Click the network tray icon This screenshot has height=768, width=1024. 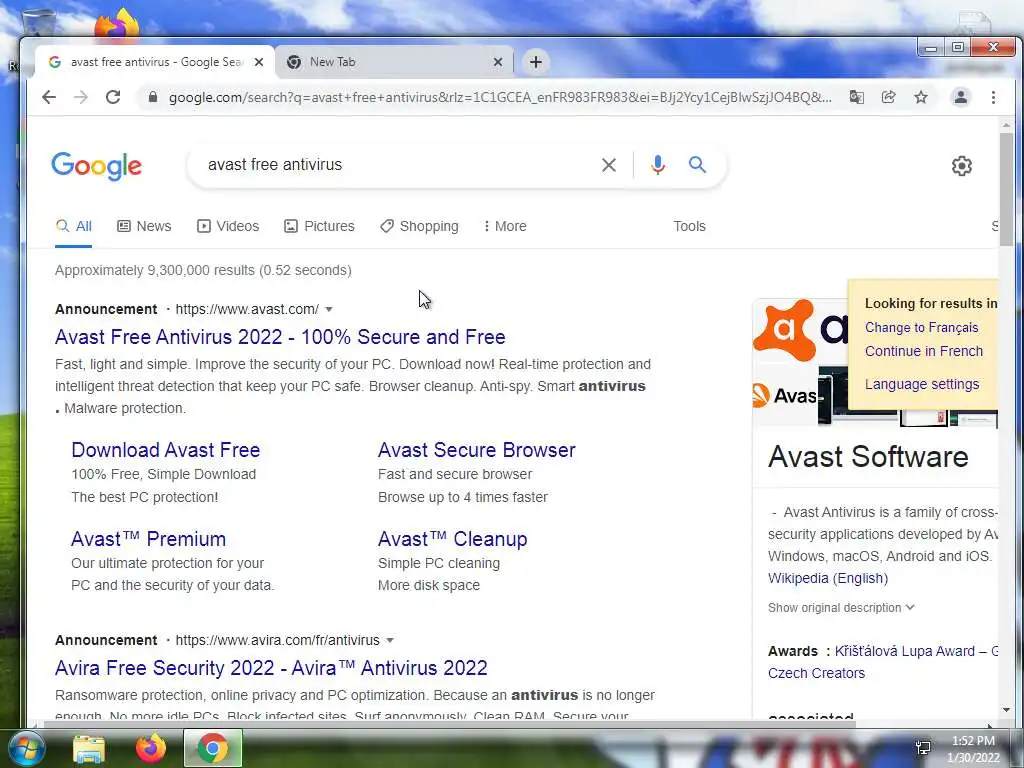click(x=923, y=748)
